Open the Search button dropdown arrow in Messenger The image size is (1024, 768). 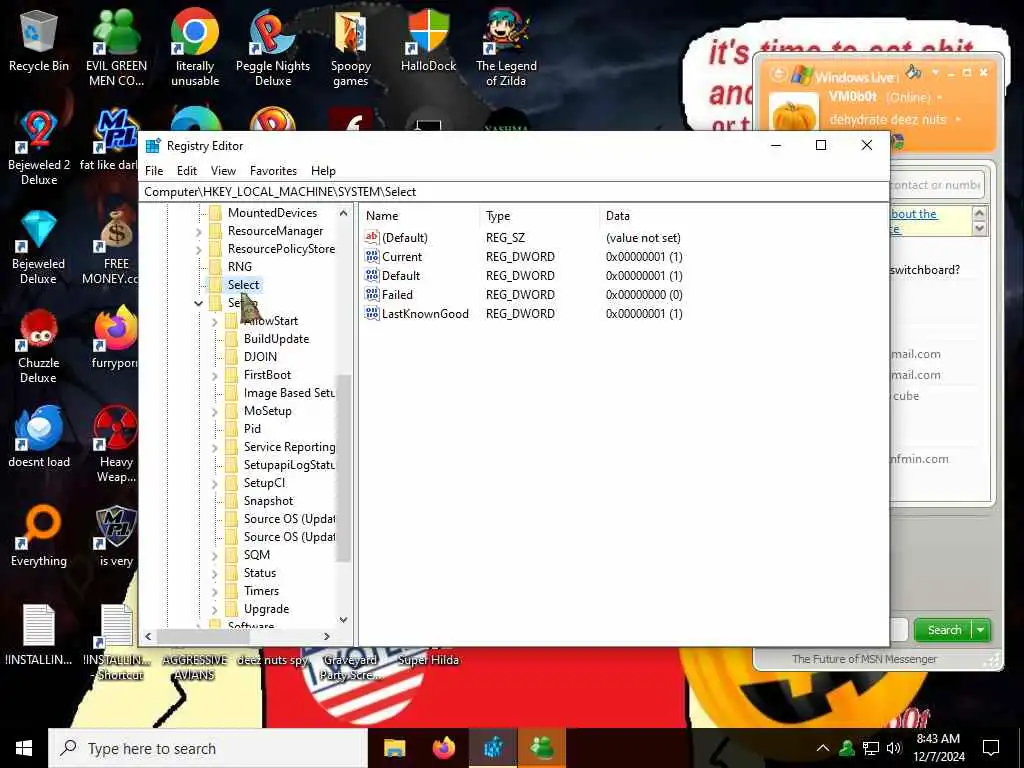tap(981, 630)
